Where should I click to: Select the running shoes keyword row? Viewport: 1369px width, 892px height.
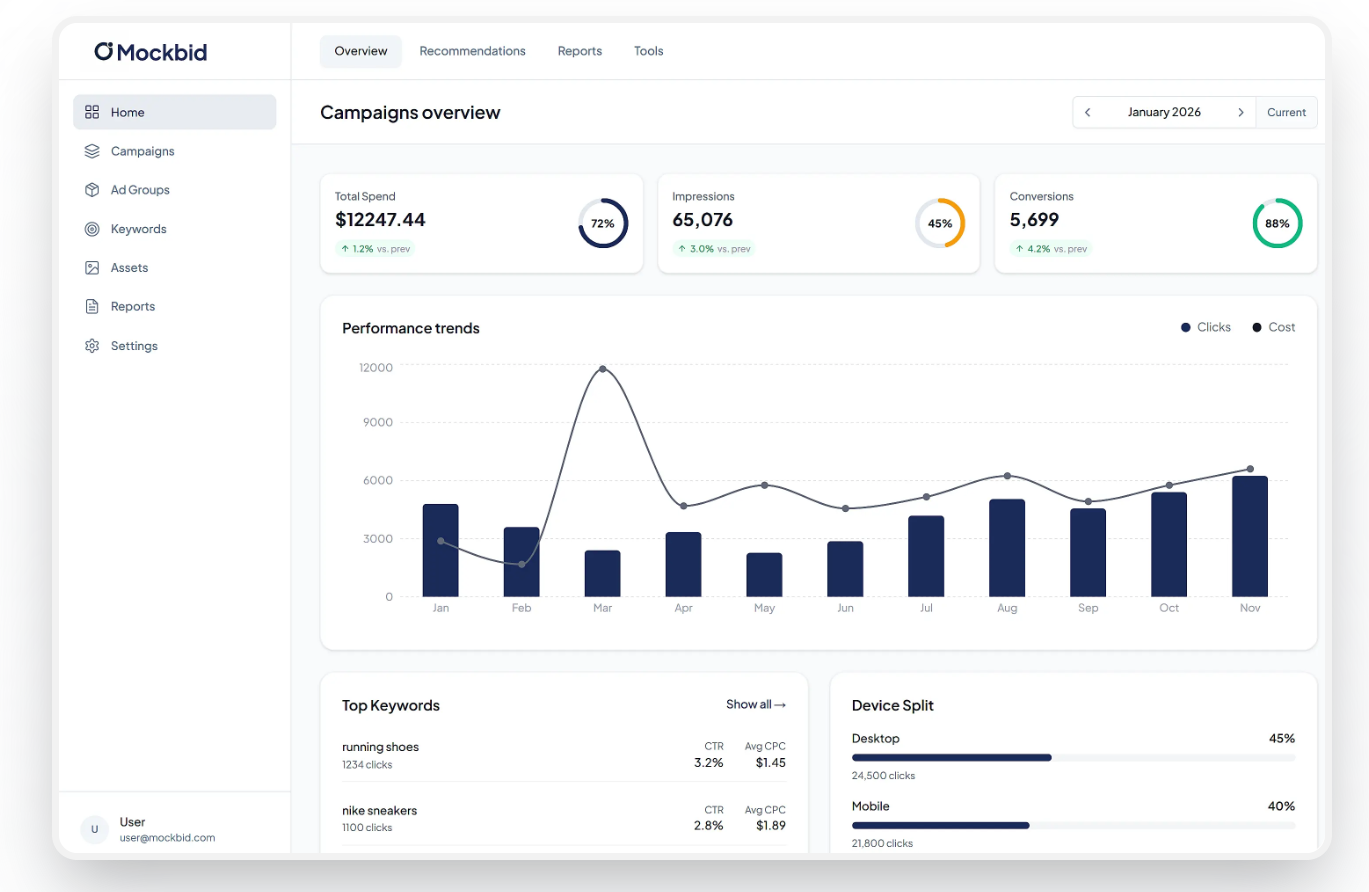point(563,754)
